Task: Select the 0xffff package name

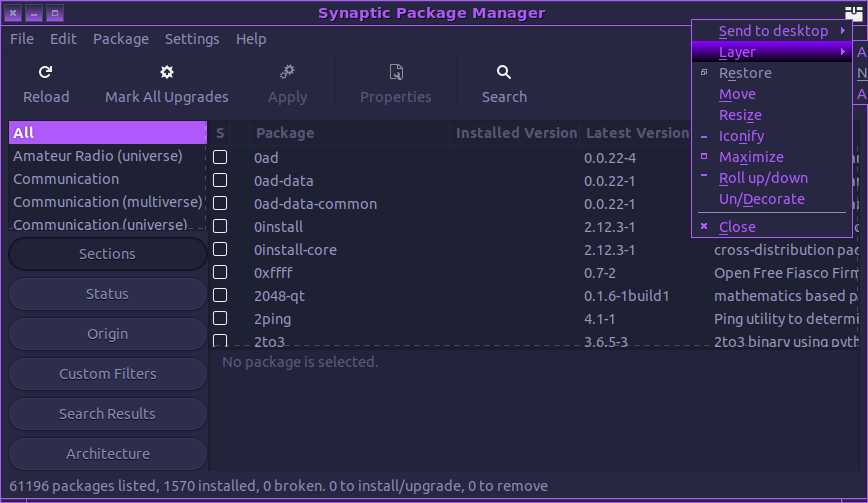Action: click(273, 273)
